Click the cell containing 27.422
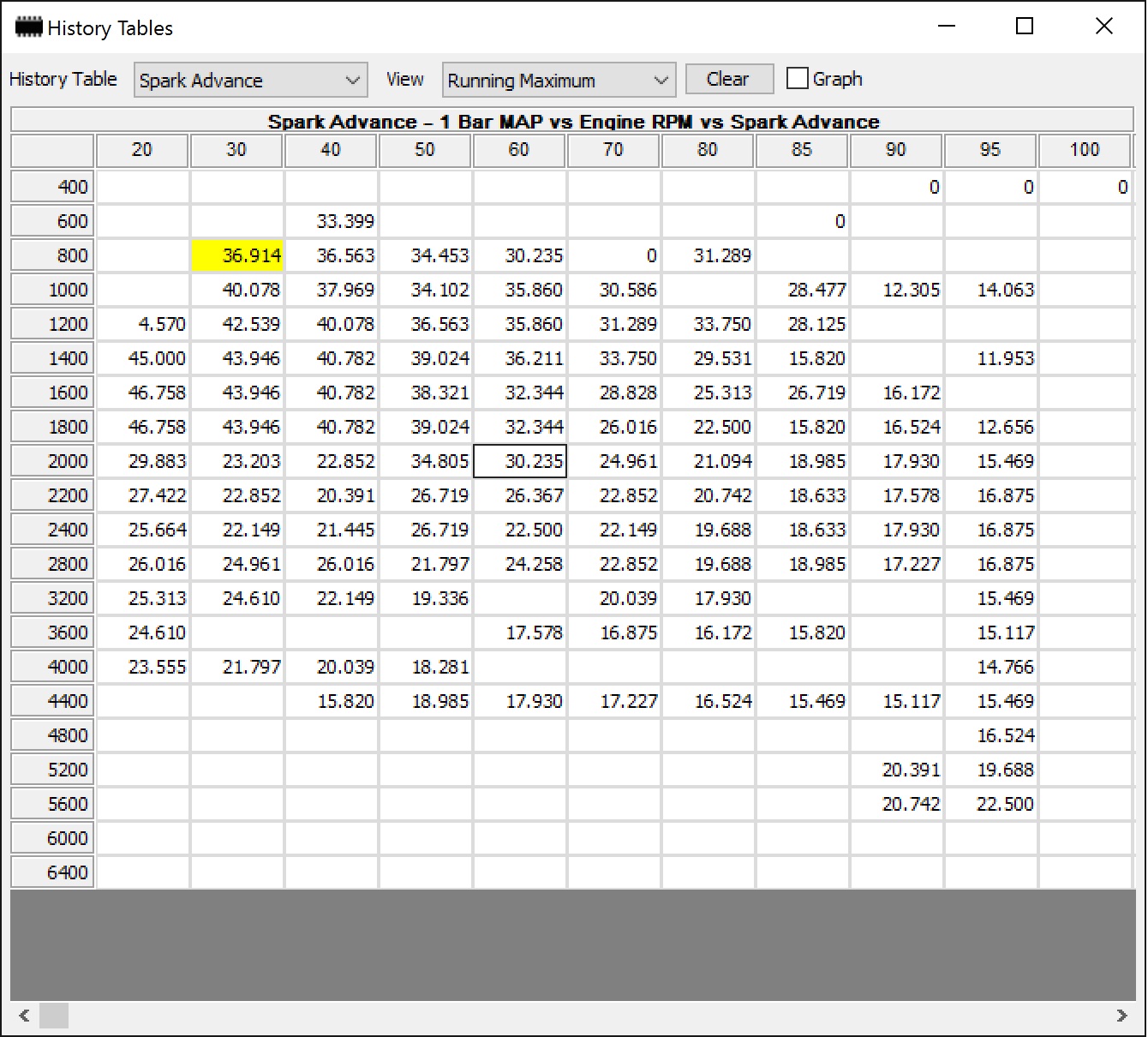This screenshot has width=1148, height=1037. point(143,495)
